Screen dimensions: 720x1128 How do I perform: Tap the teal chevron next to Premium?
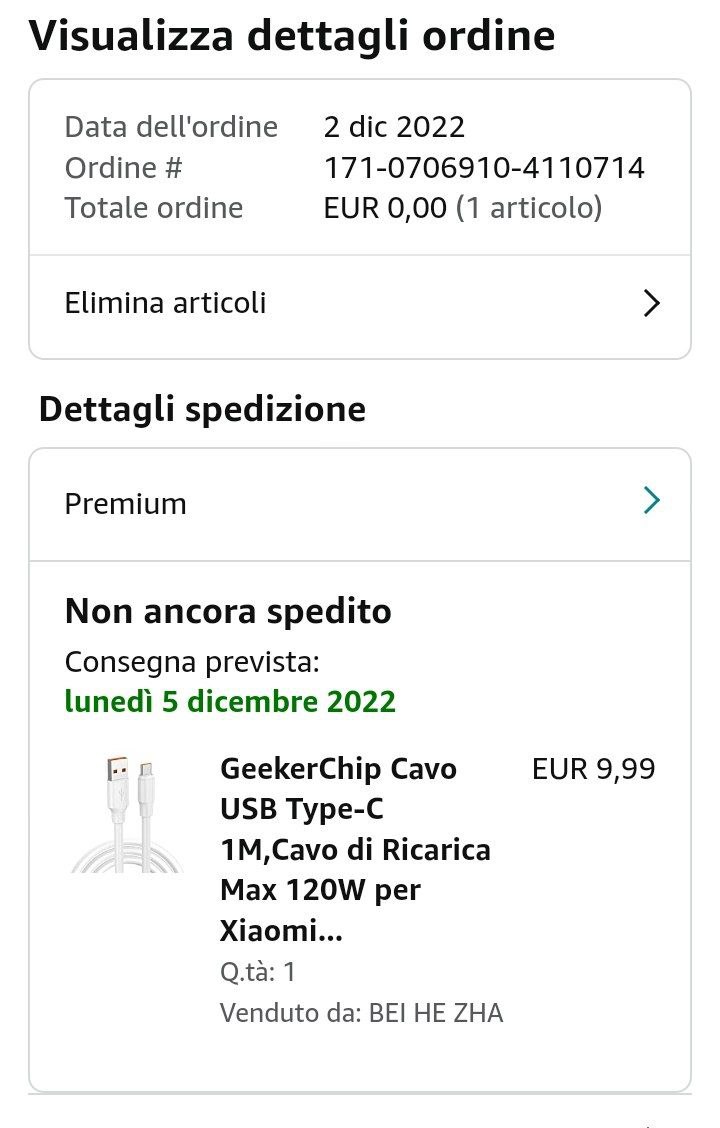coord(652,501)
